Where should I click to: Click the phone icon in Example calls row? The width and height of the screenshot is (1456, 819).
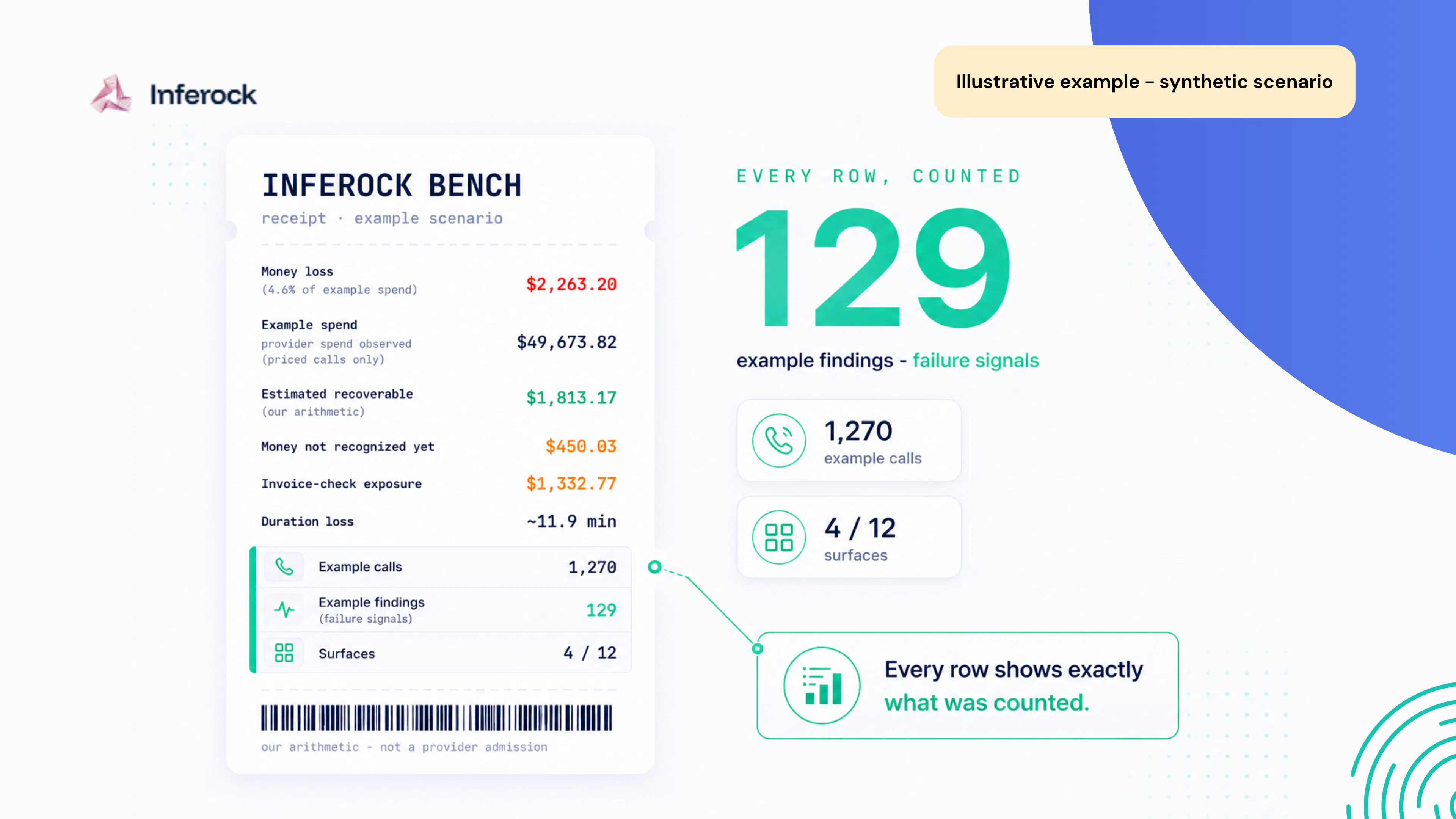tap(284, 566)
